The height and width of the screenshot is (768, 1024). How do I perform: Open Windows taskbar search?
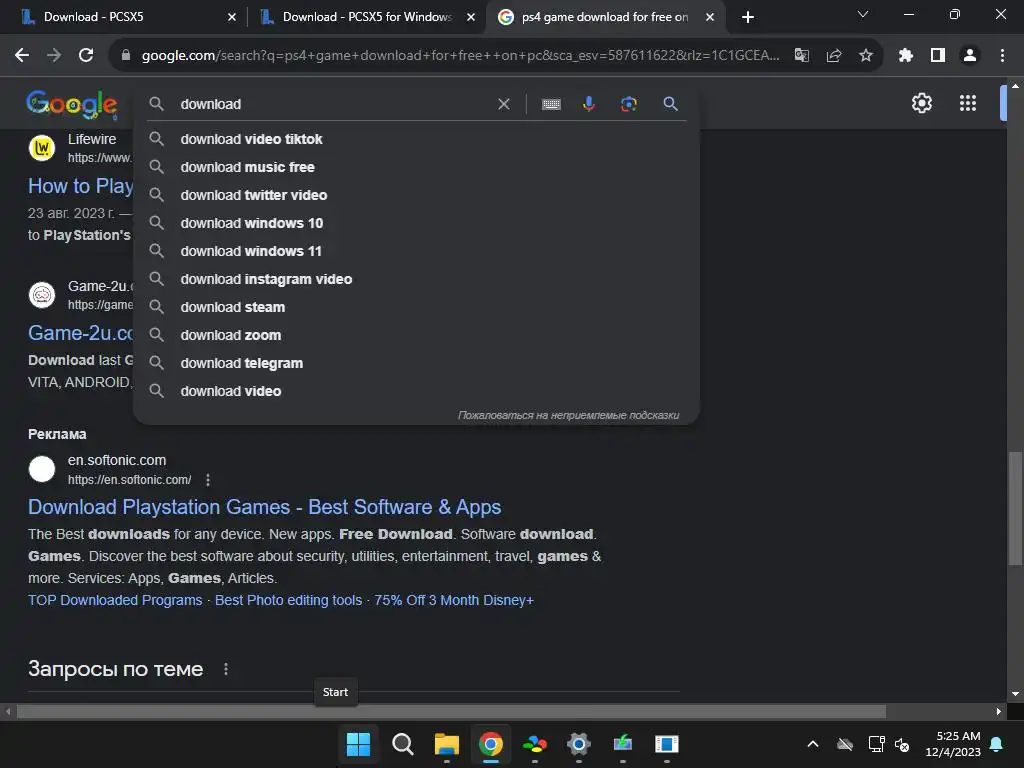click(x=402, y=744)
